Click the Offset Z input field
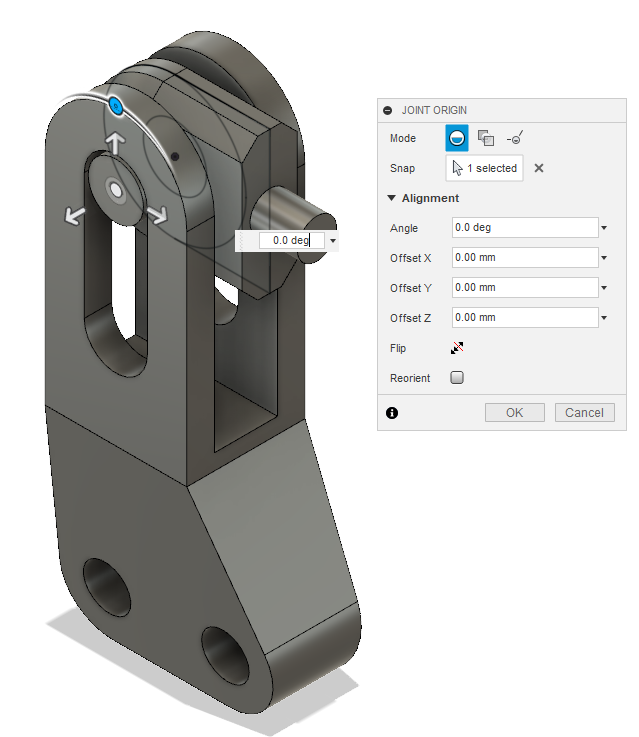Screen dimensions: 639x737 click(525, 318)
